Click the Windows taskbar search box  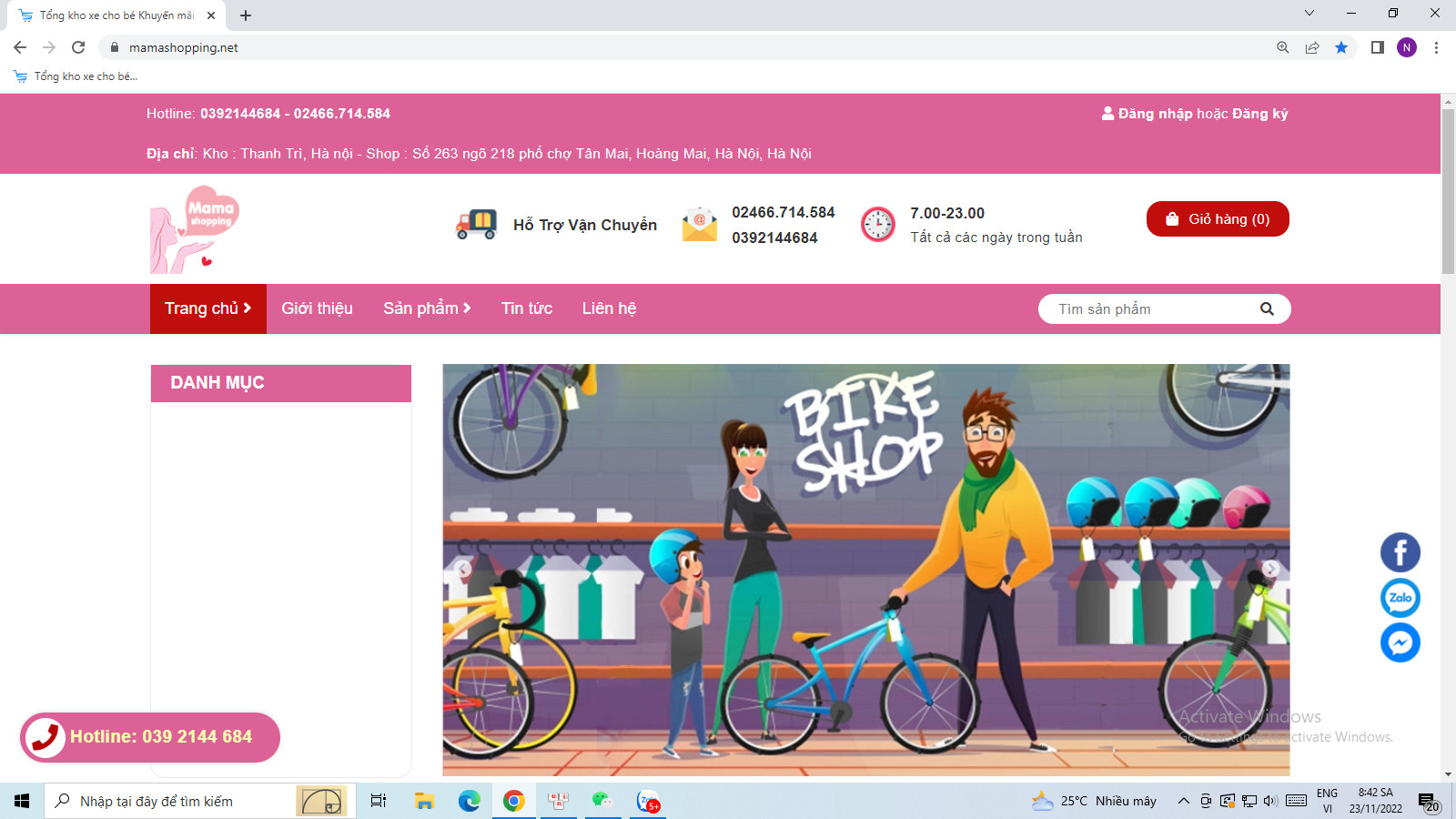click(200, 801)
